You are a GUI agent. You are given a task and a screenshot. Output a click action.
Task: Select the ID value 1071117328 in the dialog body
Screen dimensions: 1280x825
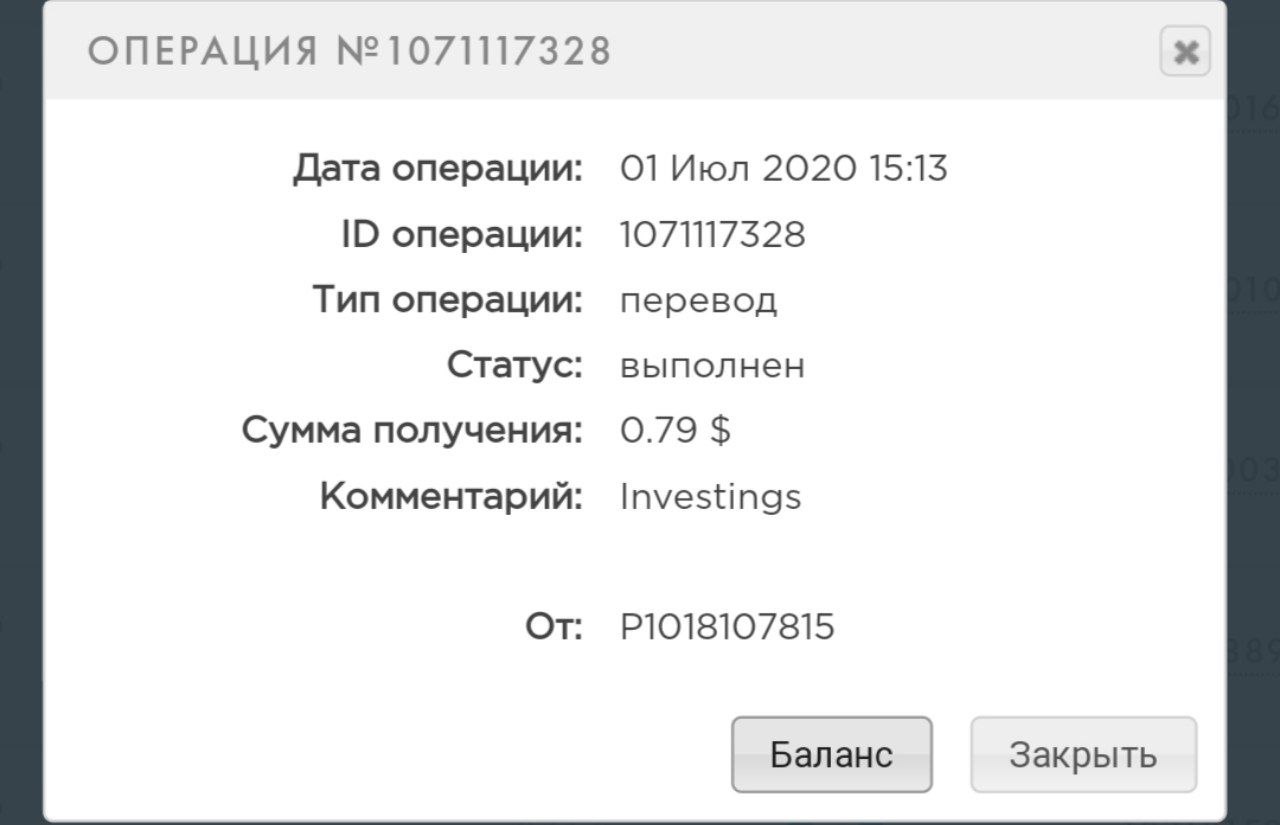point(712,235)
